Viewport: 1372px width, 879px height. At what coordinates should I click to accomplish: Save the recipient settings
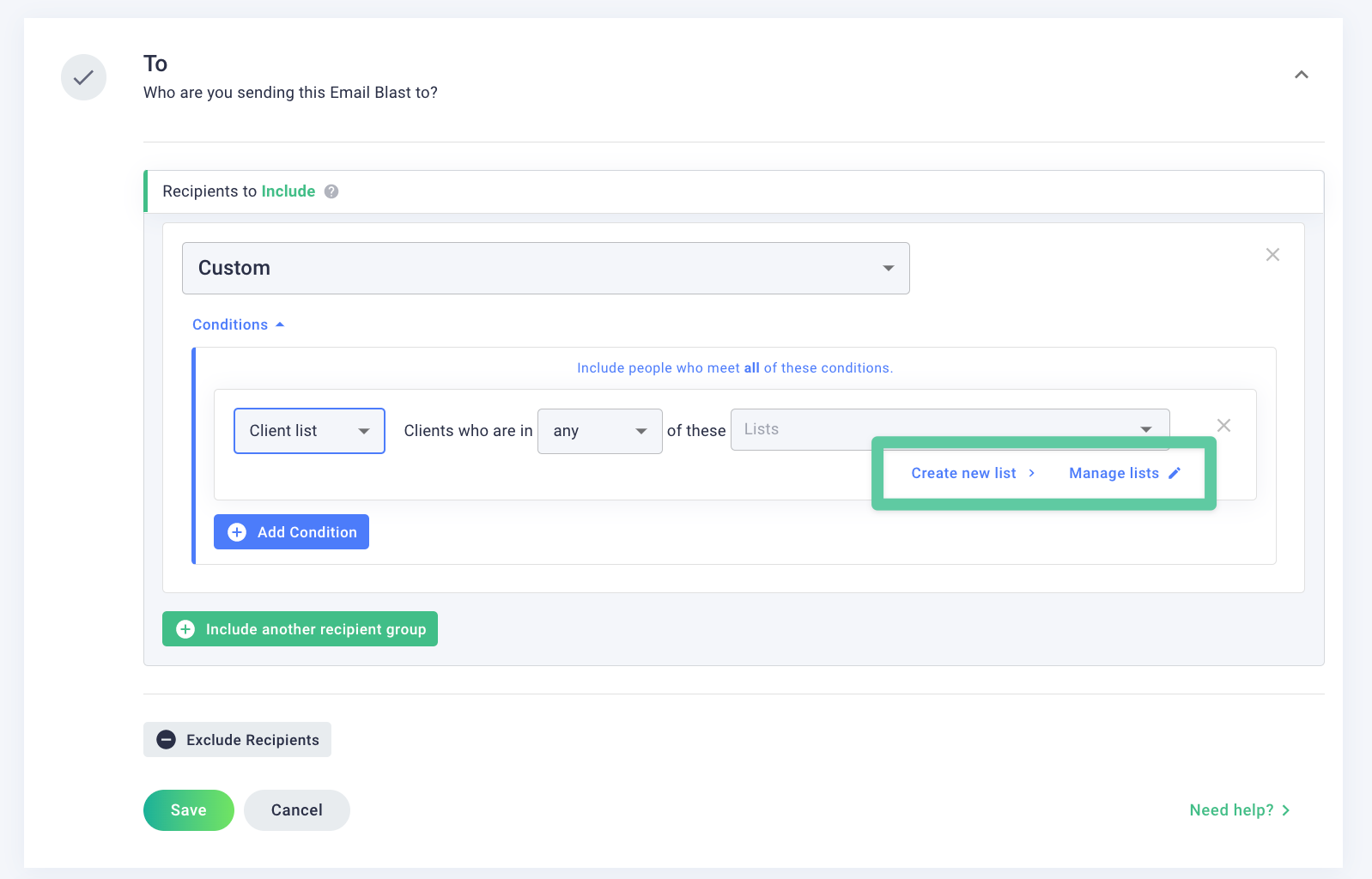tap(189, 810)
